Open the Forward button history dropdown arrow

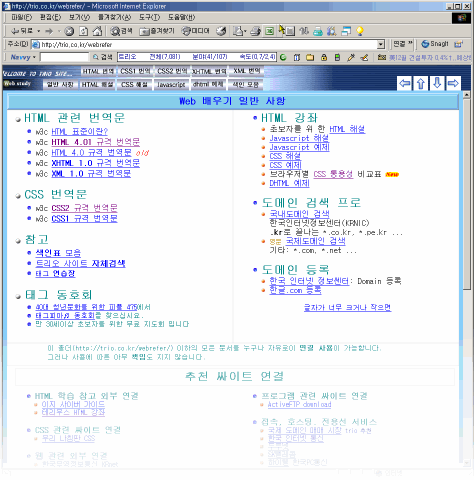click(59, 31)
